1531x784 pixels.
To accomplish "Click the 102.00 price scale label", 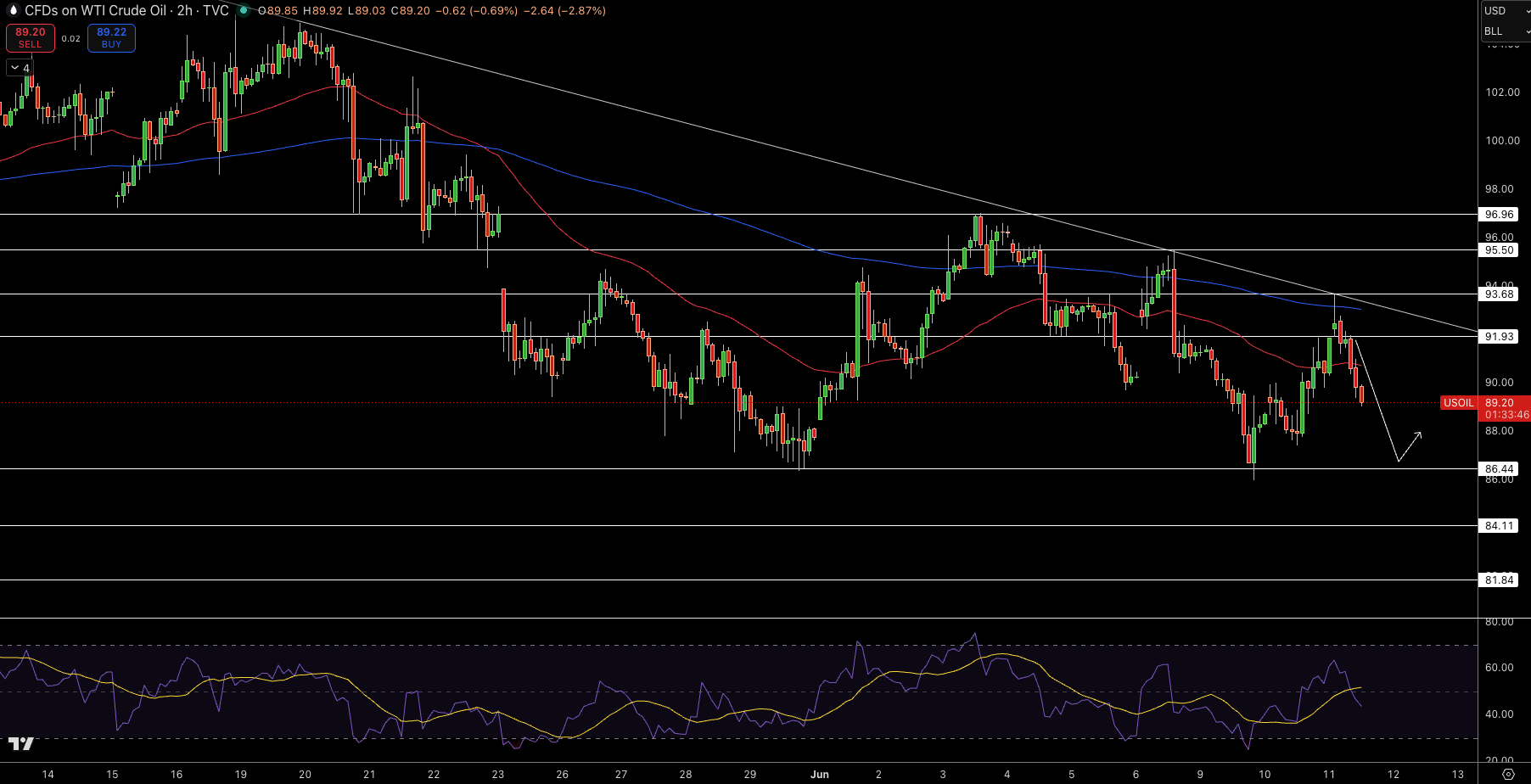I will tap(1503, 92).
